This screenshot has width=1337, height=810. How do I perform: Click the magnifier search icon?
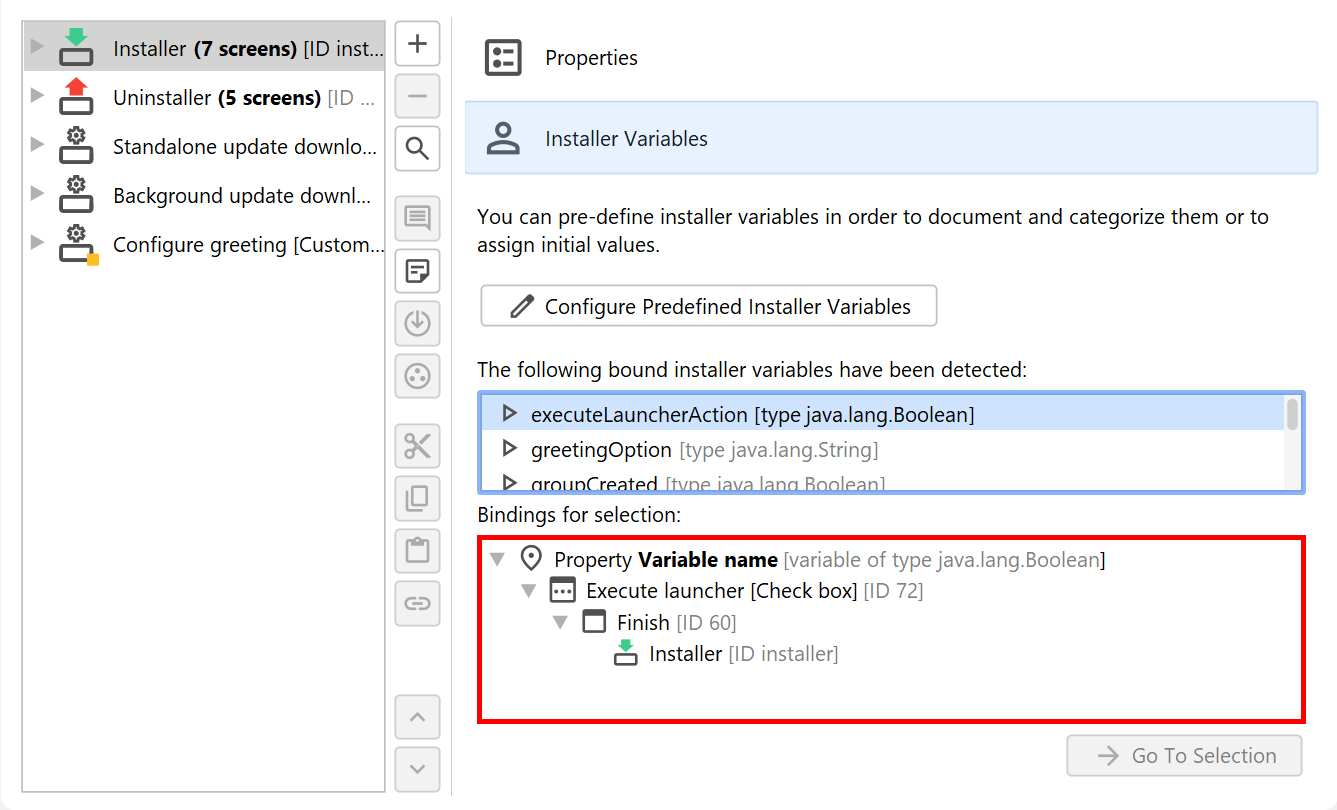click(418, 150)
